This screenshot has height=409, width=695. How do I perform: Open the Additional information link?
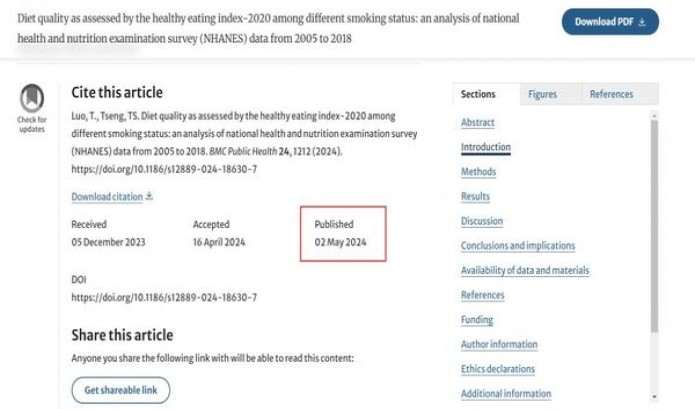tap(506, 394)
